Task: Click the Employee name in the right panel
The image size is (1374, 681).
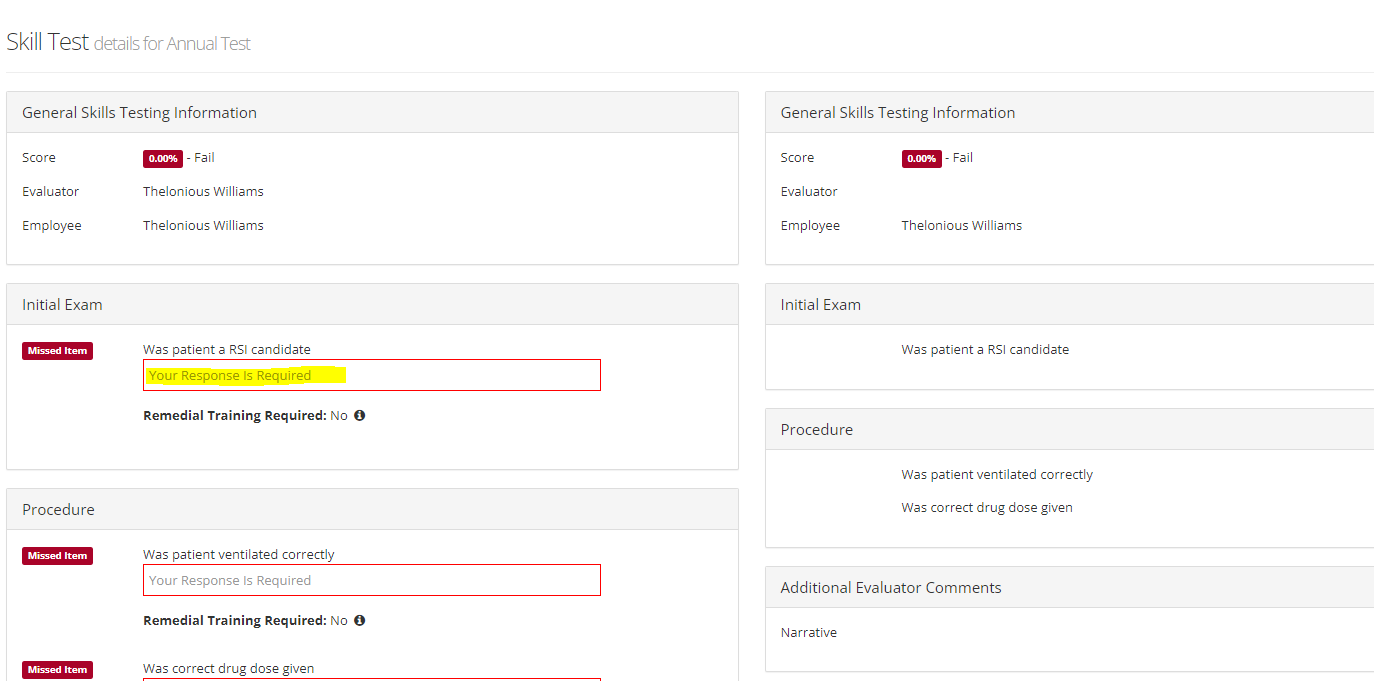Action: click(x=961, y=226)
